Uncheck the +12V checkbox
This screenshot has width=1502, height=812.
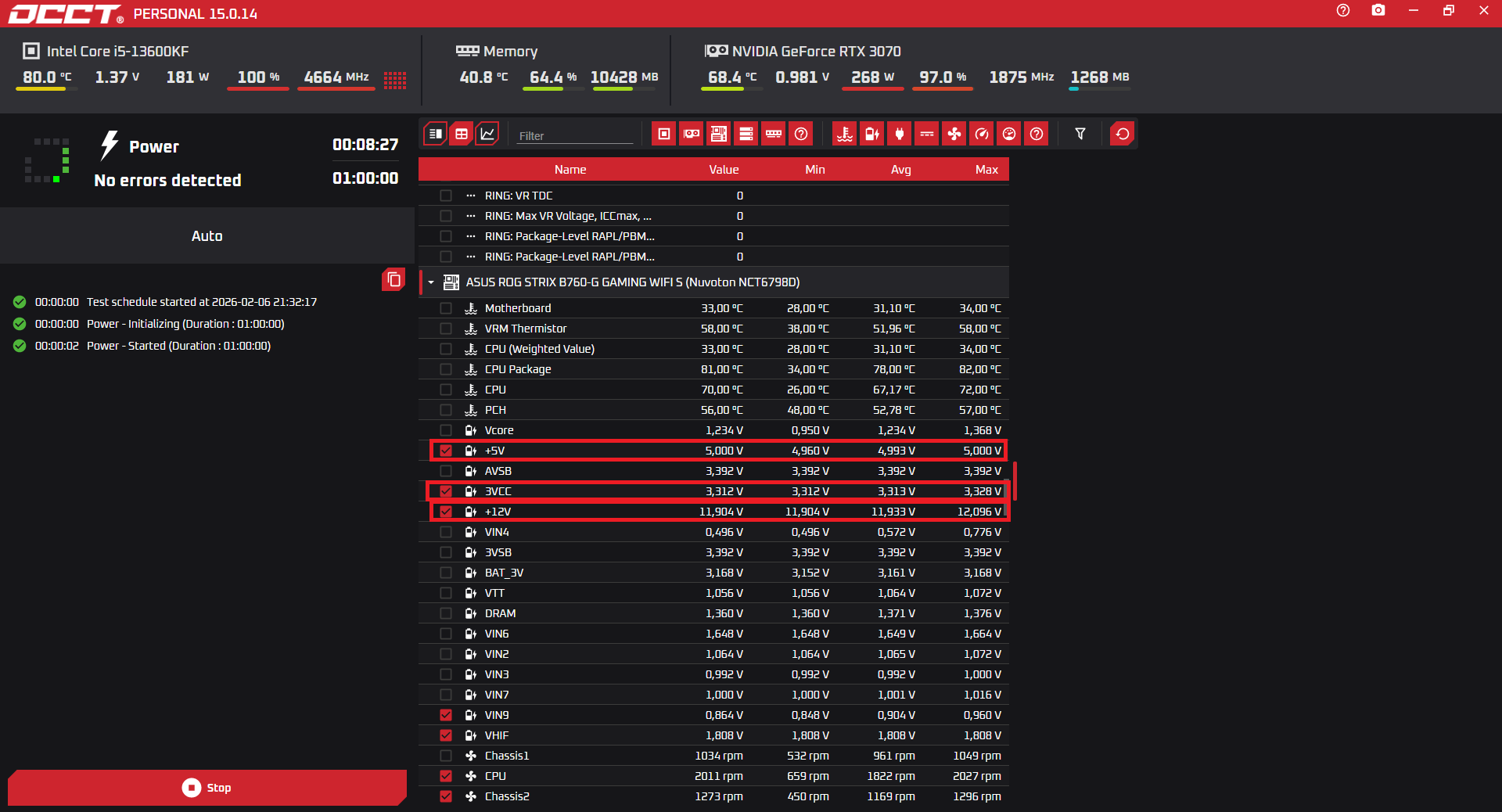click(446, 512)
